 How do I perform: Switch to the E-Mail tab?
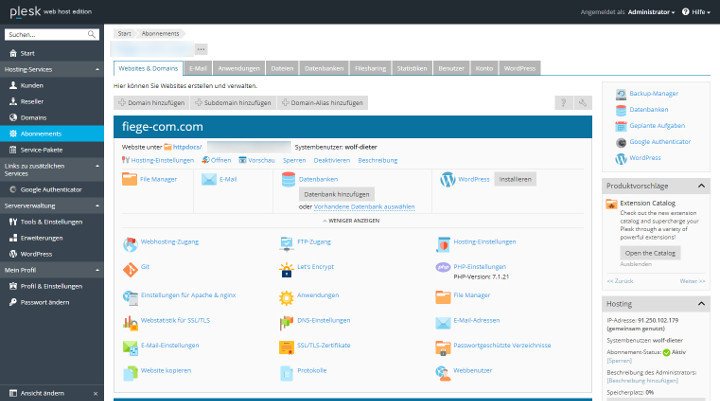point(198,68)
